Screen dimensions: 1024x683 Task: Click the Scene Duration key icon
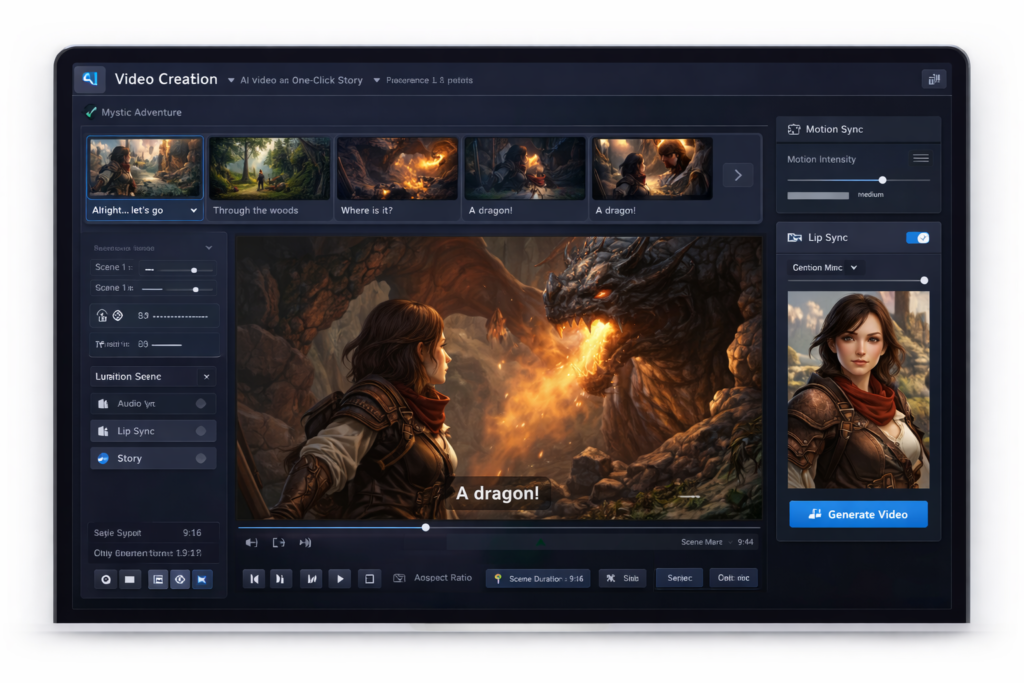pyautogui.click(x=498, y=578)
